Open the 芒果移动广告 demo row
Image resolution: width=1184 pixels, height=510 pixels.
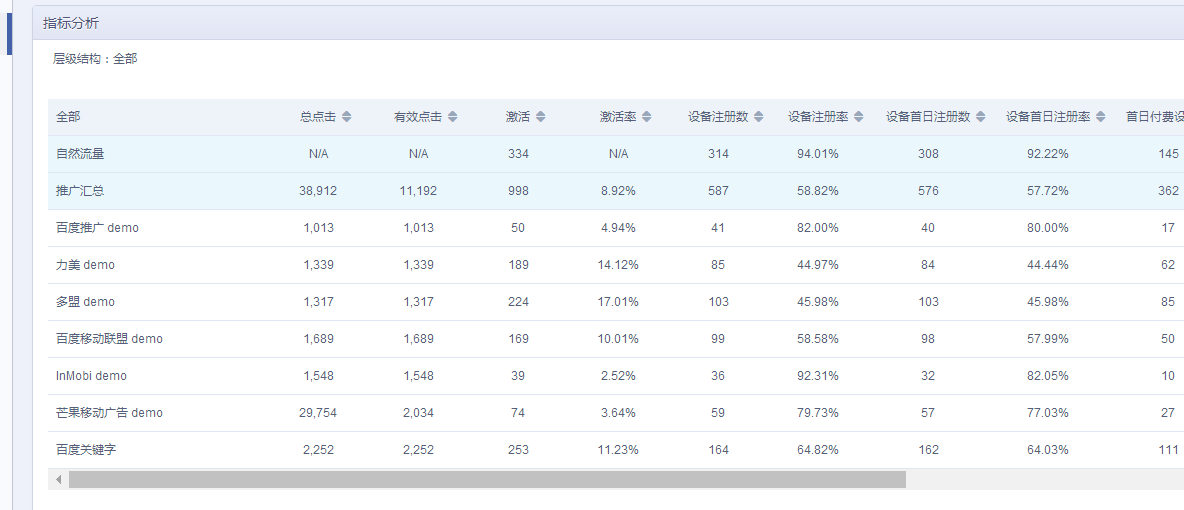[109, 413]
